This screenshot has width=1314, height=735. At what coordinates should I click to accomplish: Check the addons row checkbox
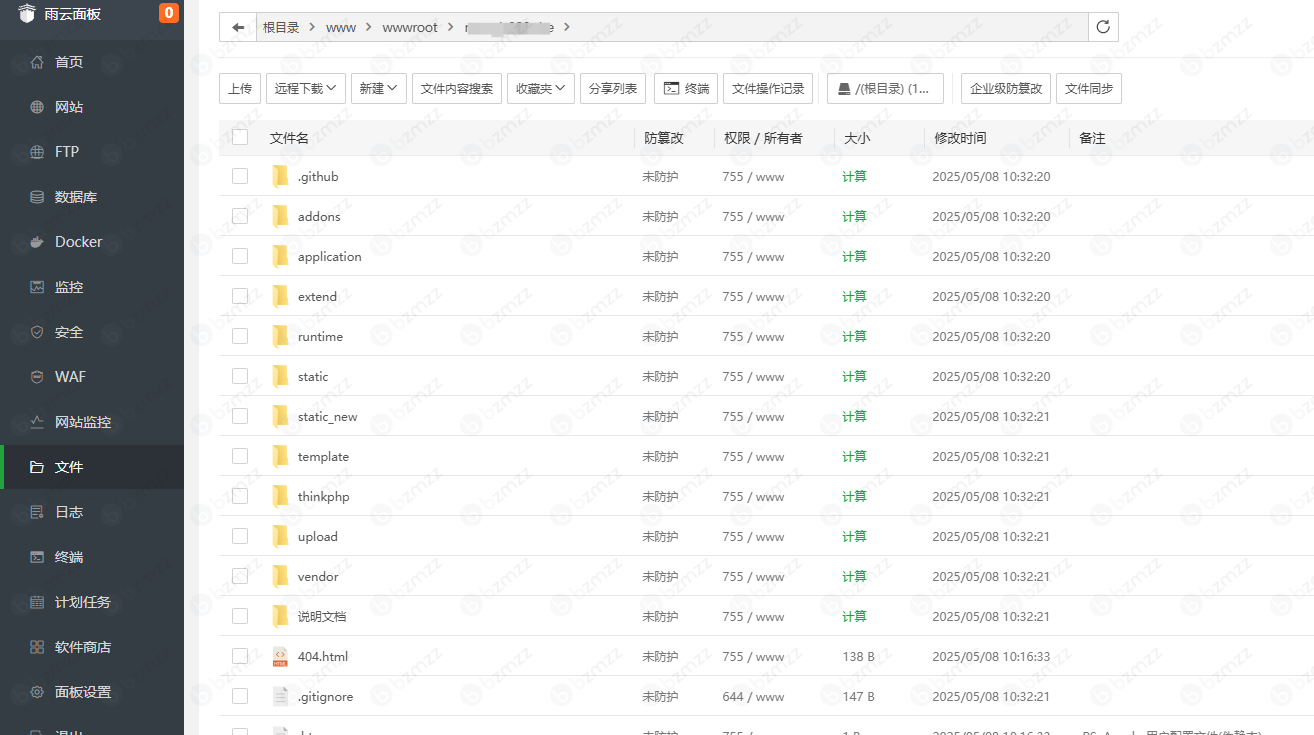click(x=240, y=216)
